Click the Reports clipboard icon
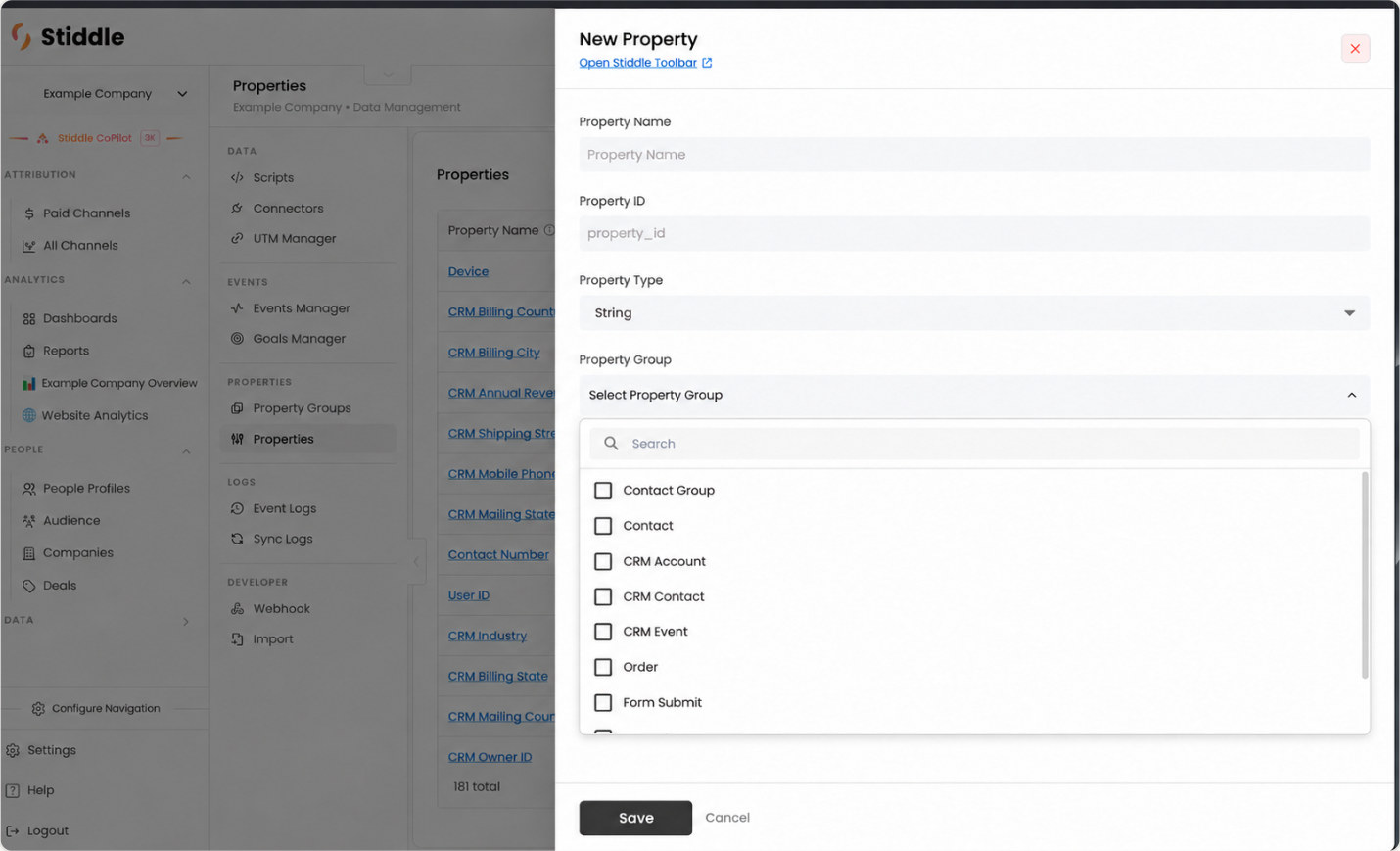 pyautogui.click(x=29, y=351)
